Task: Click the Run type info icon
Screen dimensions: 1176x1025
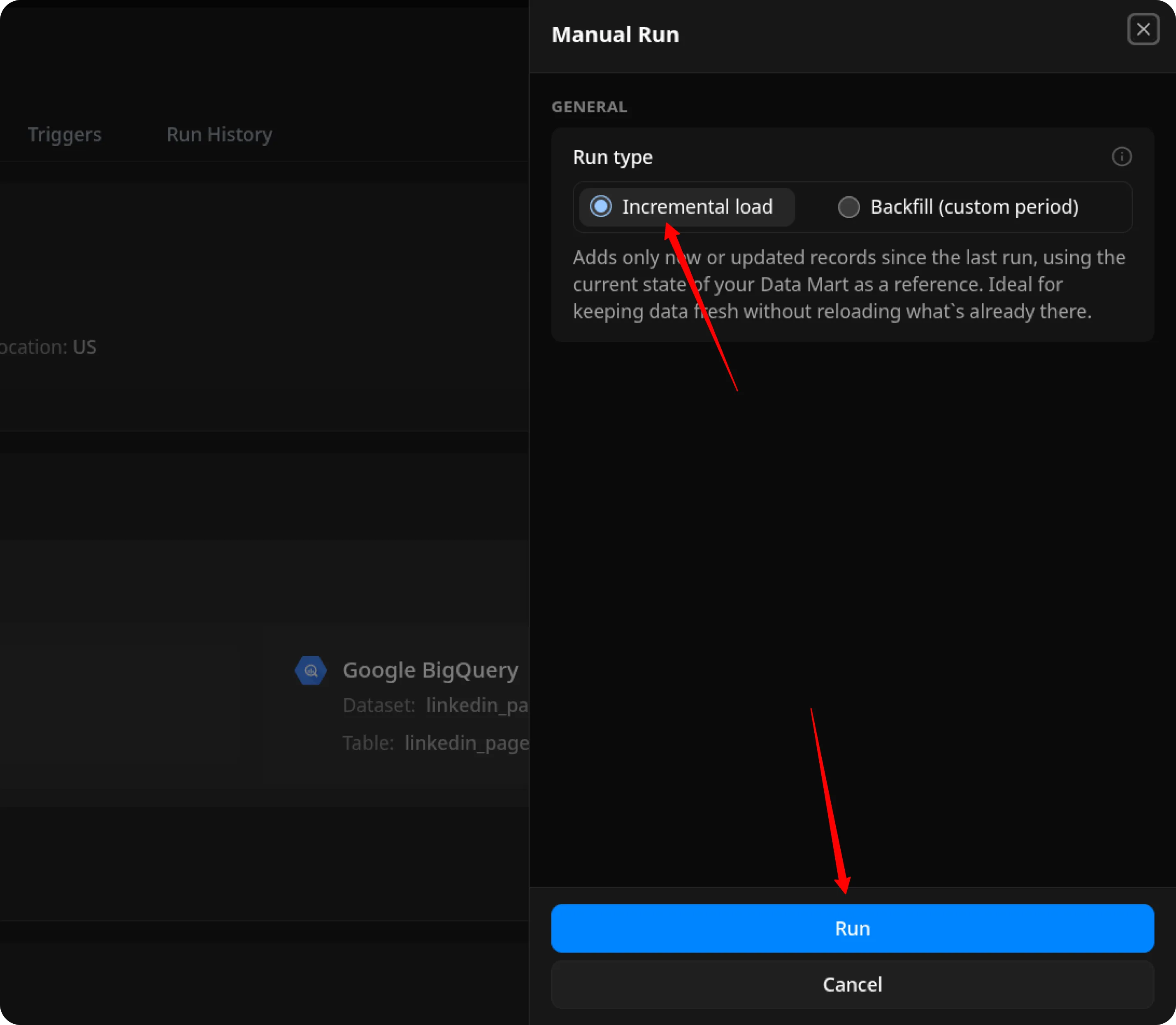Action: click(1121, 157)
